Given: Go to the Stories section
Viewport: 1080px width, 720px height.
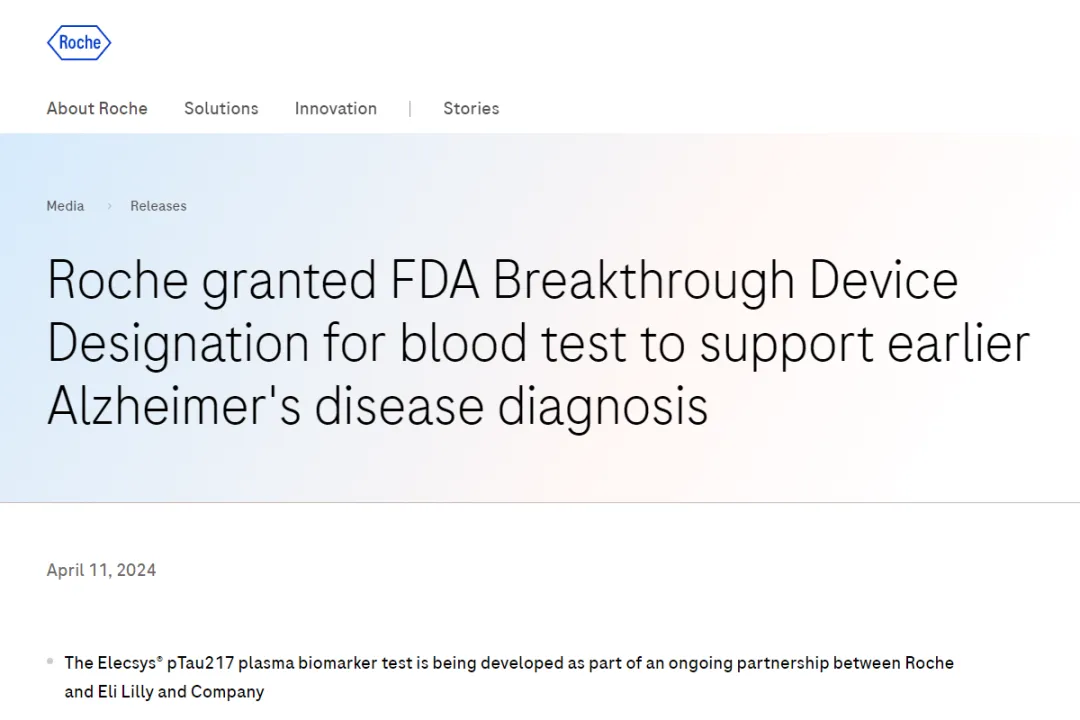Looking at the screenshot, I should tap(471, 108).
